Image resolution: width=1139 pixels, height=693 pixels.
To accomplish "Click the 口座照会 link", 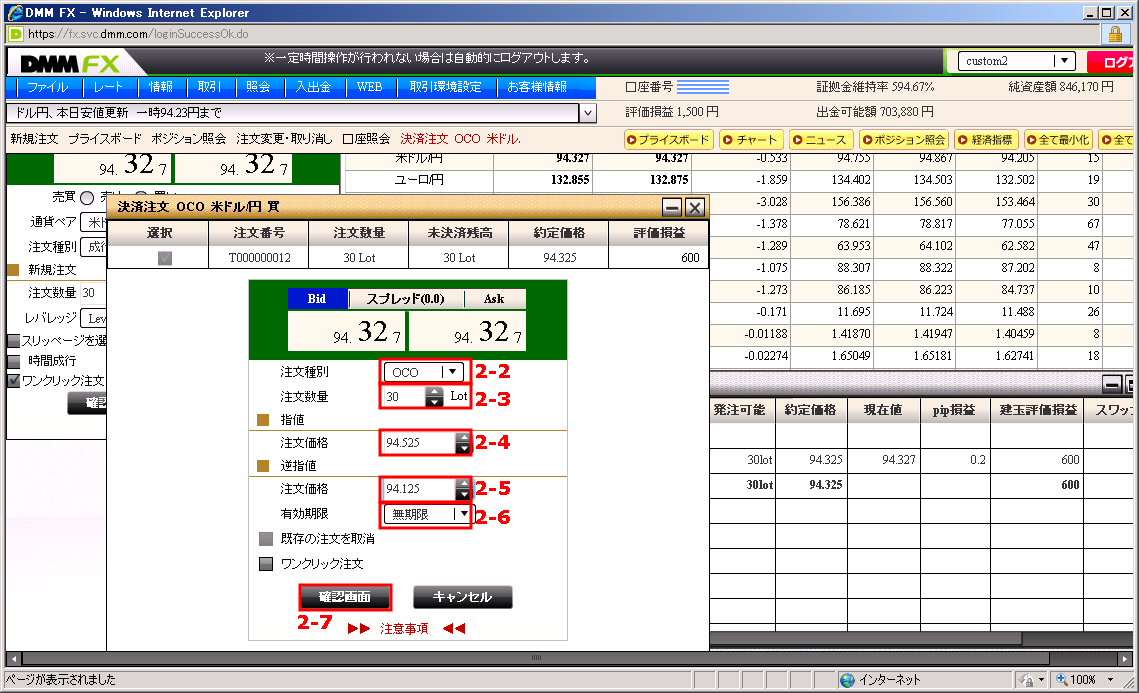I will 366,139.
